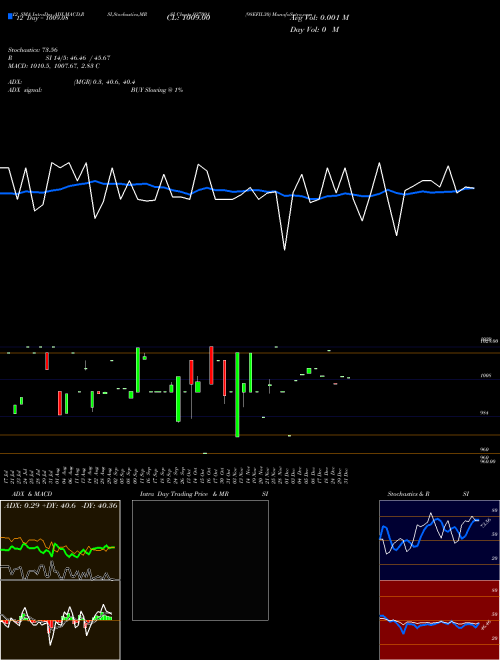The image size is (500, 660).
Task: Click the 'CL: 1009.00' closing price text
Action: tap(189, 18)
